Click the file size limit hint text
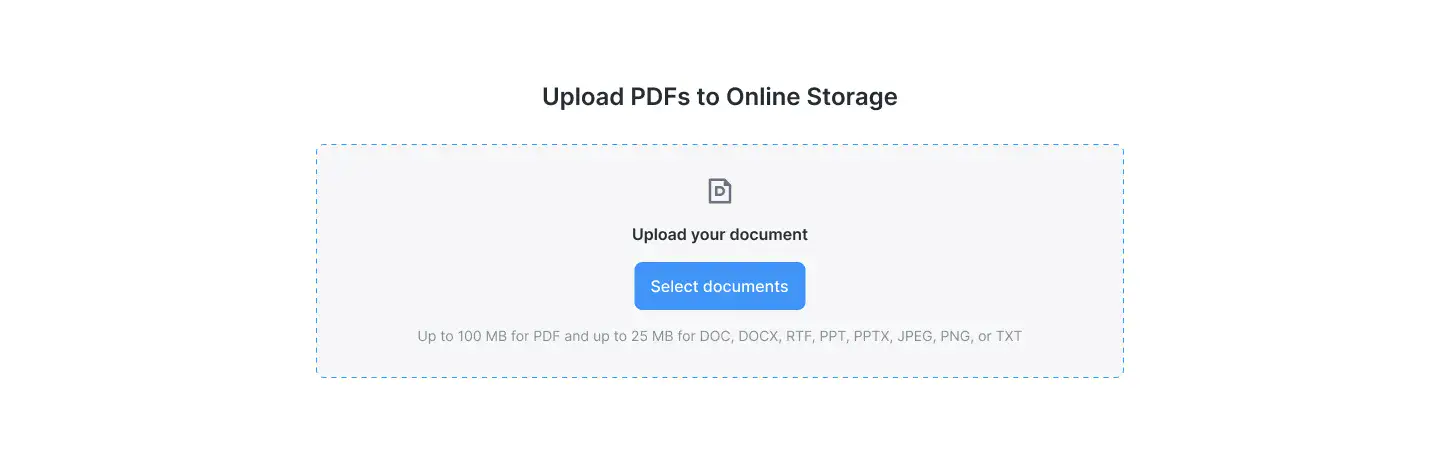The image size is (1440, 458). pyautogui.click(x=720, y=336)
